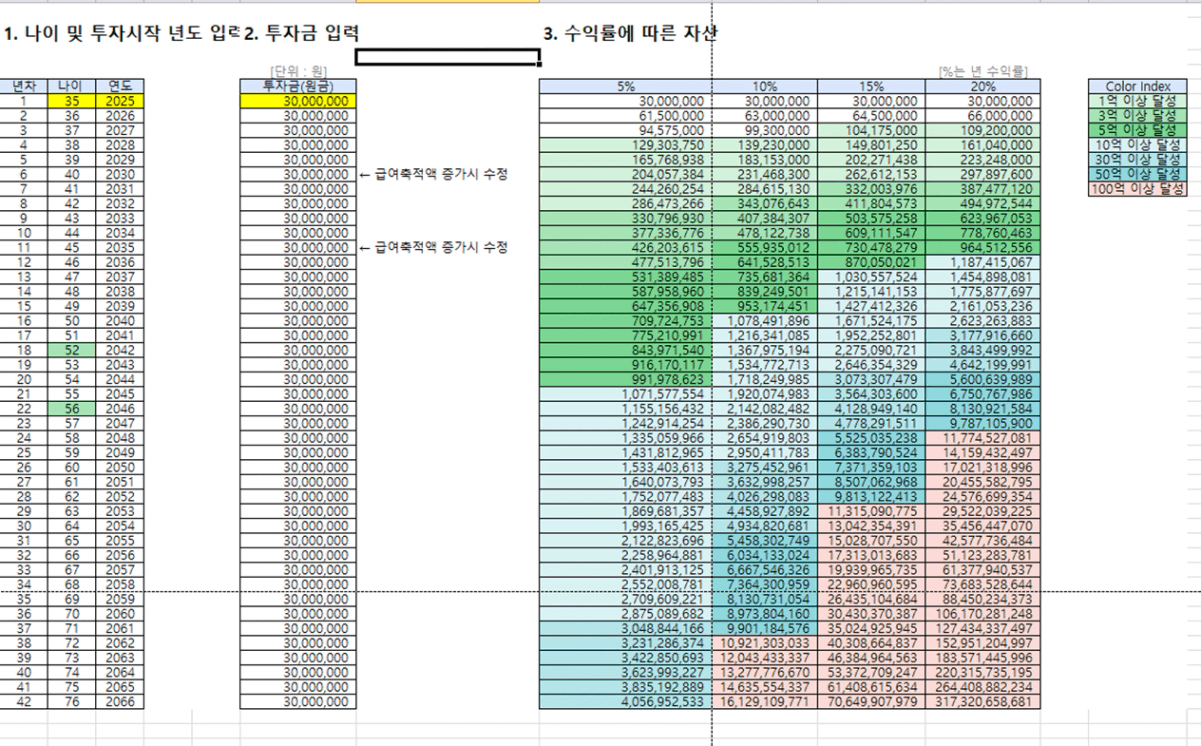Viewport: 1201px width, 746px height.
Task: Click the empty selected cell with thick border
Action: (x=447, y=57)
